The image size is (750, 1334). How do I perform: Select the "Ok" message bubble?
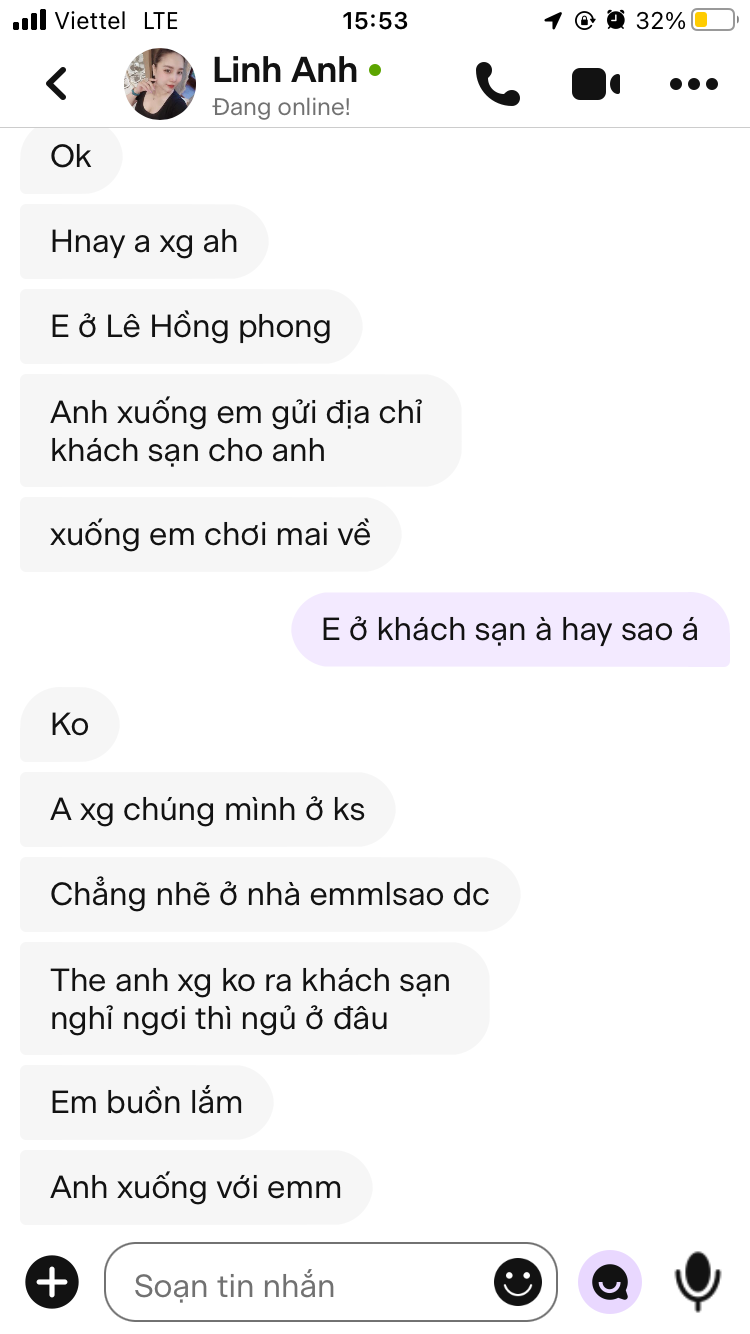point(71,156)
